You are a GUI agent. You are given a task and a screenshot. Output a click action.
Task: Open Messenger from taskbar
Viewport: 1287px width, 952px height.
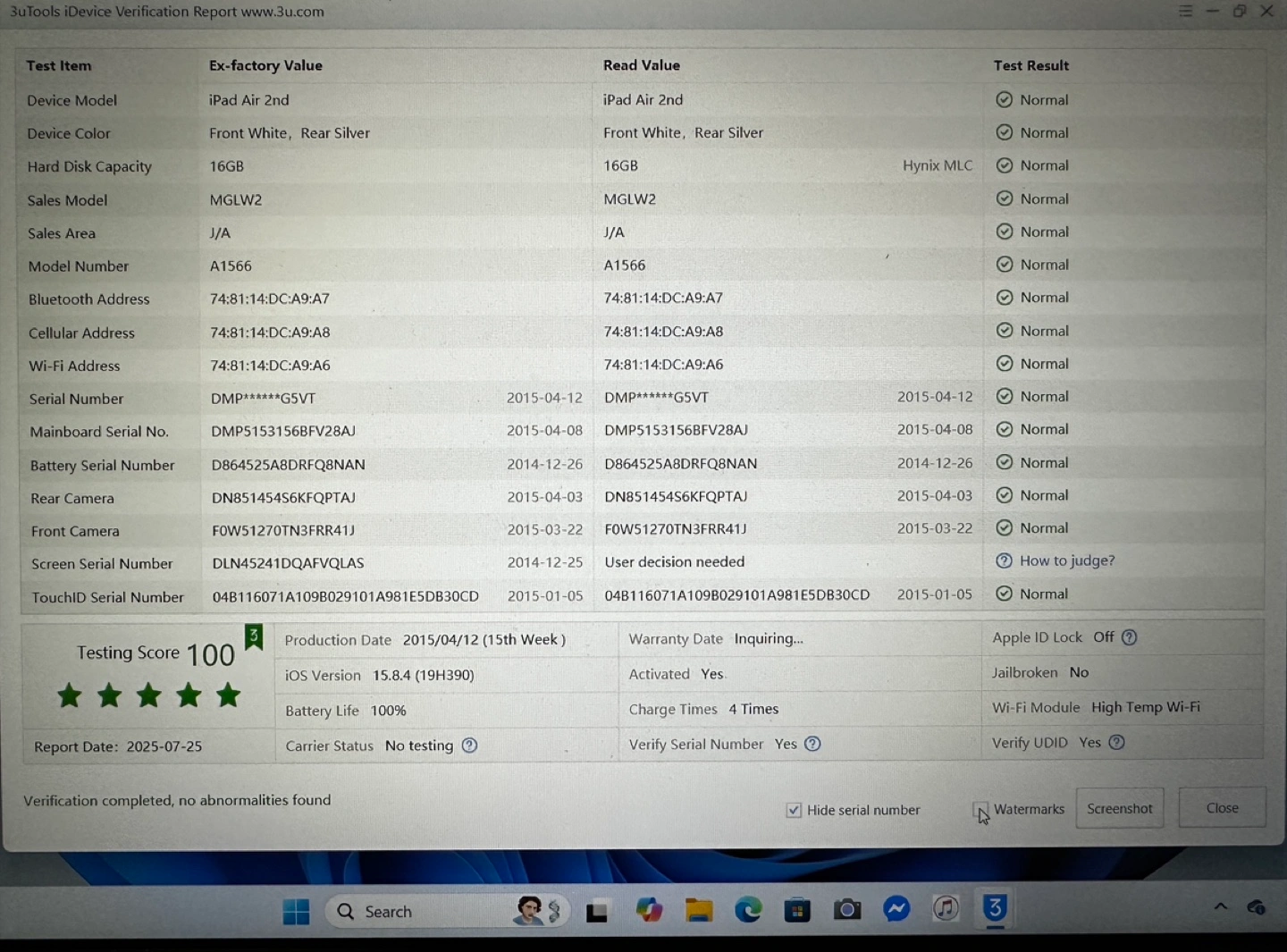pyautogui.click(x=896, y=909)
